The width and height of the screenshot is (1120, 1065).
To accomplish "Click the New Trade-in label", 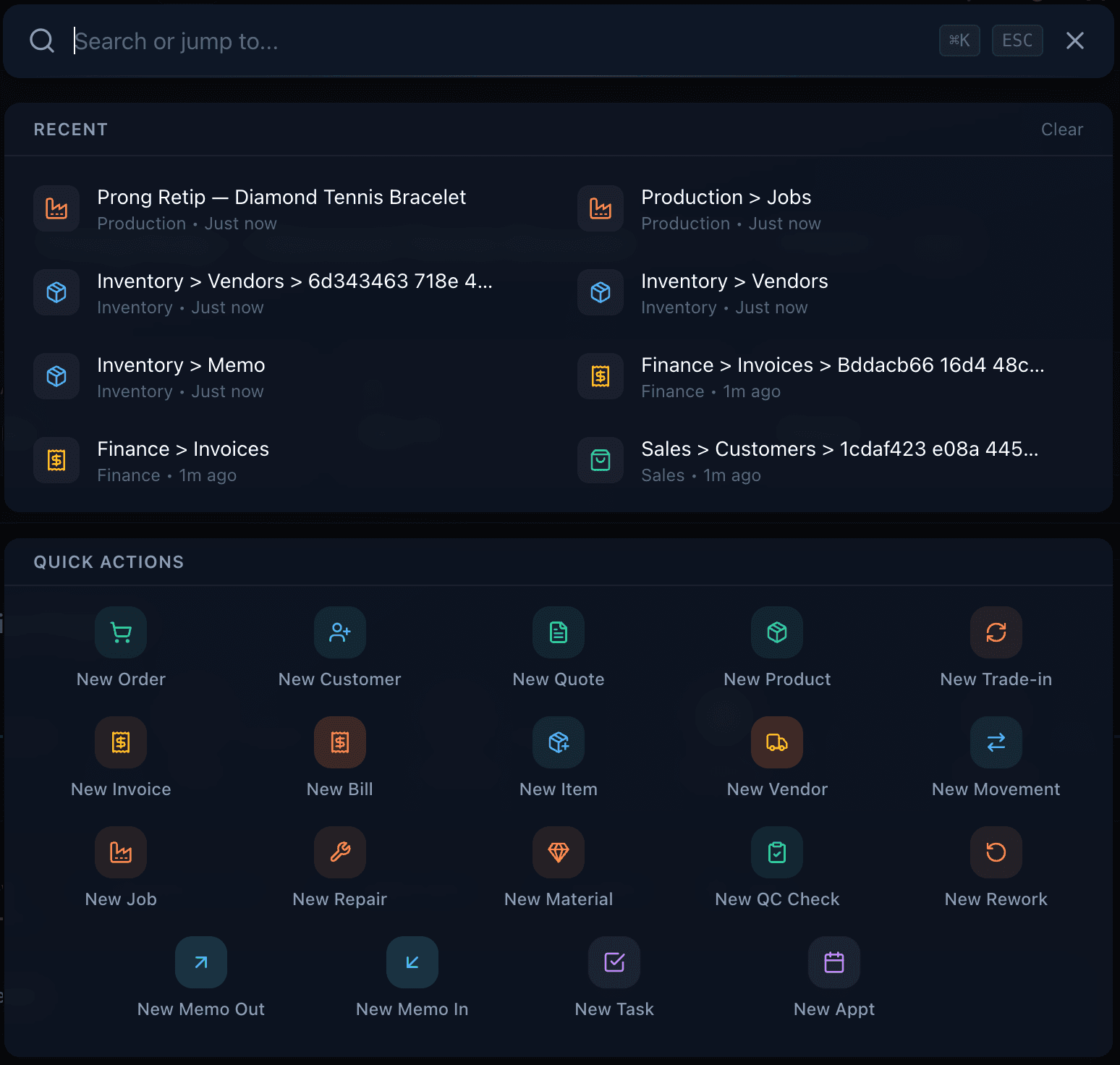I will pyautogui.click(x=996, y=679).
